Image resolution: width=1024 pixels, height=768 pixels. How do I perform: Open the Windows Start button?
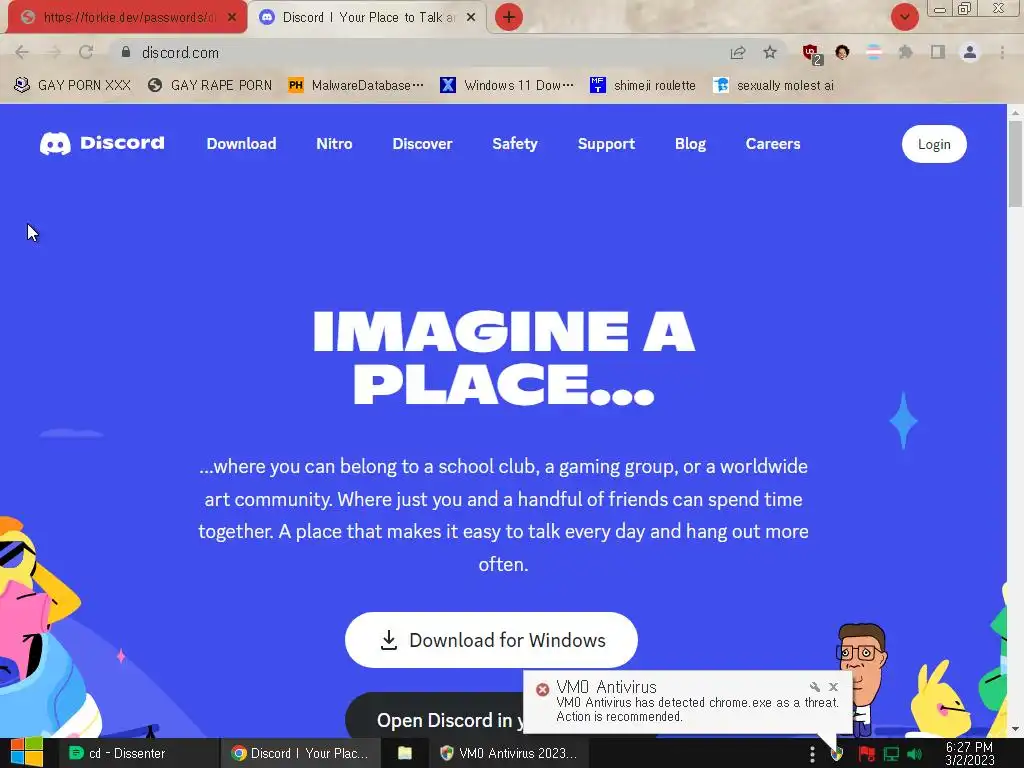27,753
